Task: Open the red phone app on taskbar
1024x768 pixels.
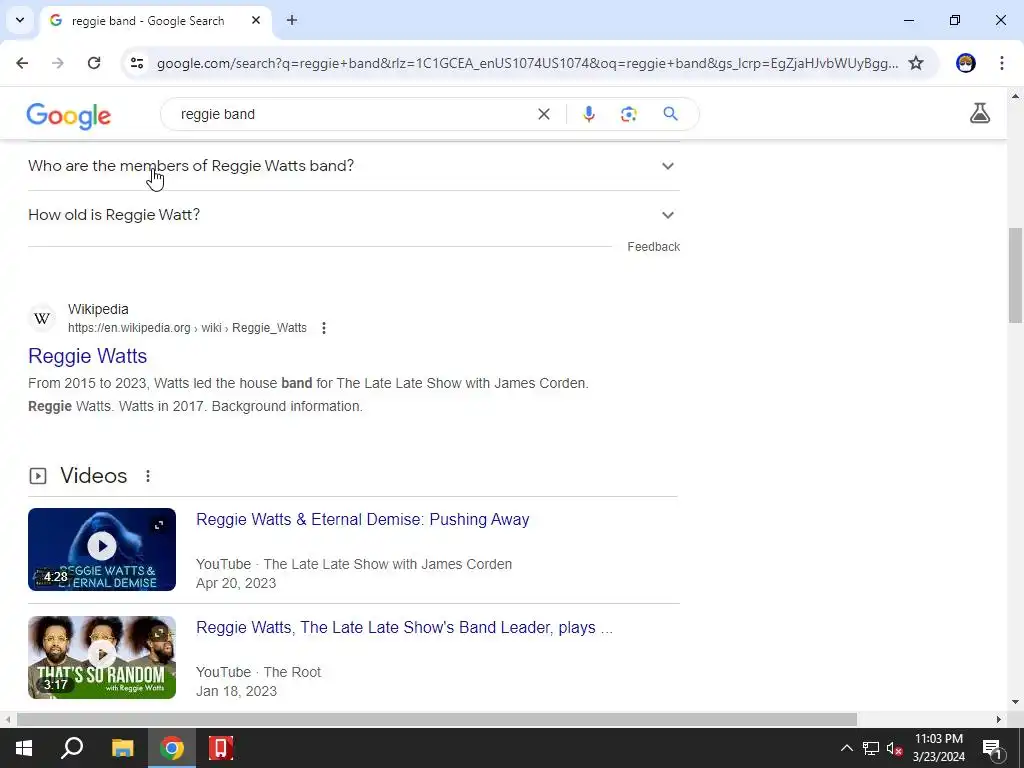Action: pyautogui.click(x=221, y=748)
